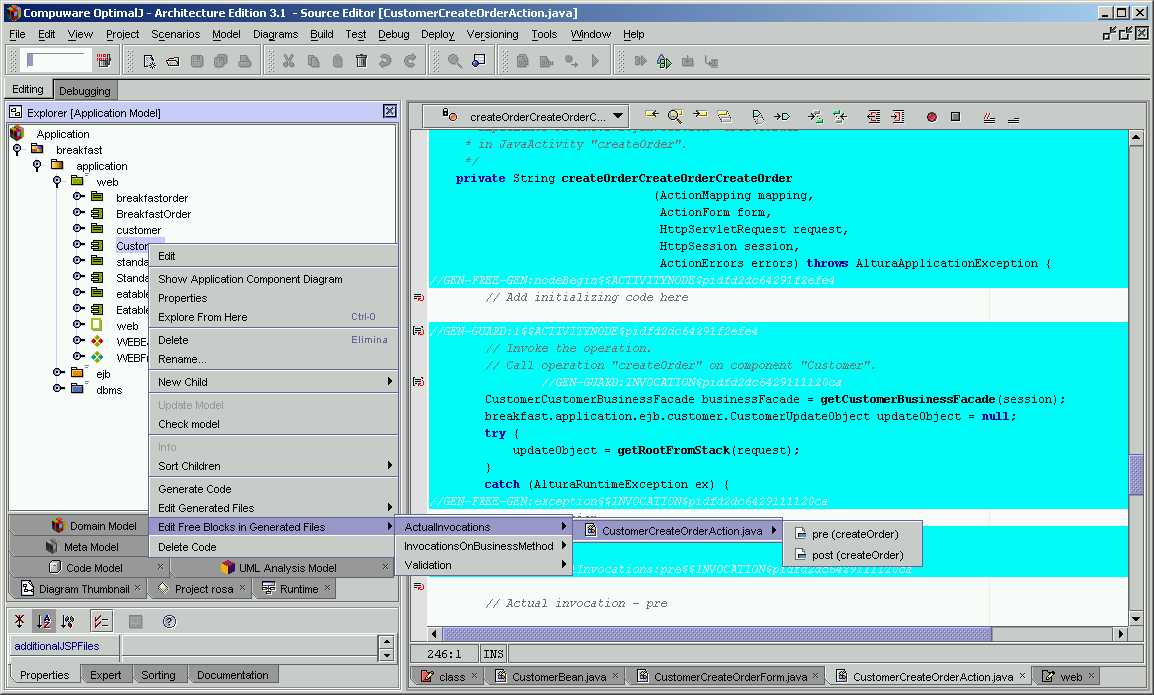
Task: Open the Validation submenu
Action: 484,565
